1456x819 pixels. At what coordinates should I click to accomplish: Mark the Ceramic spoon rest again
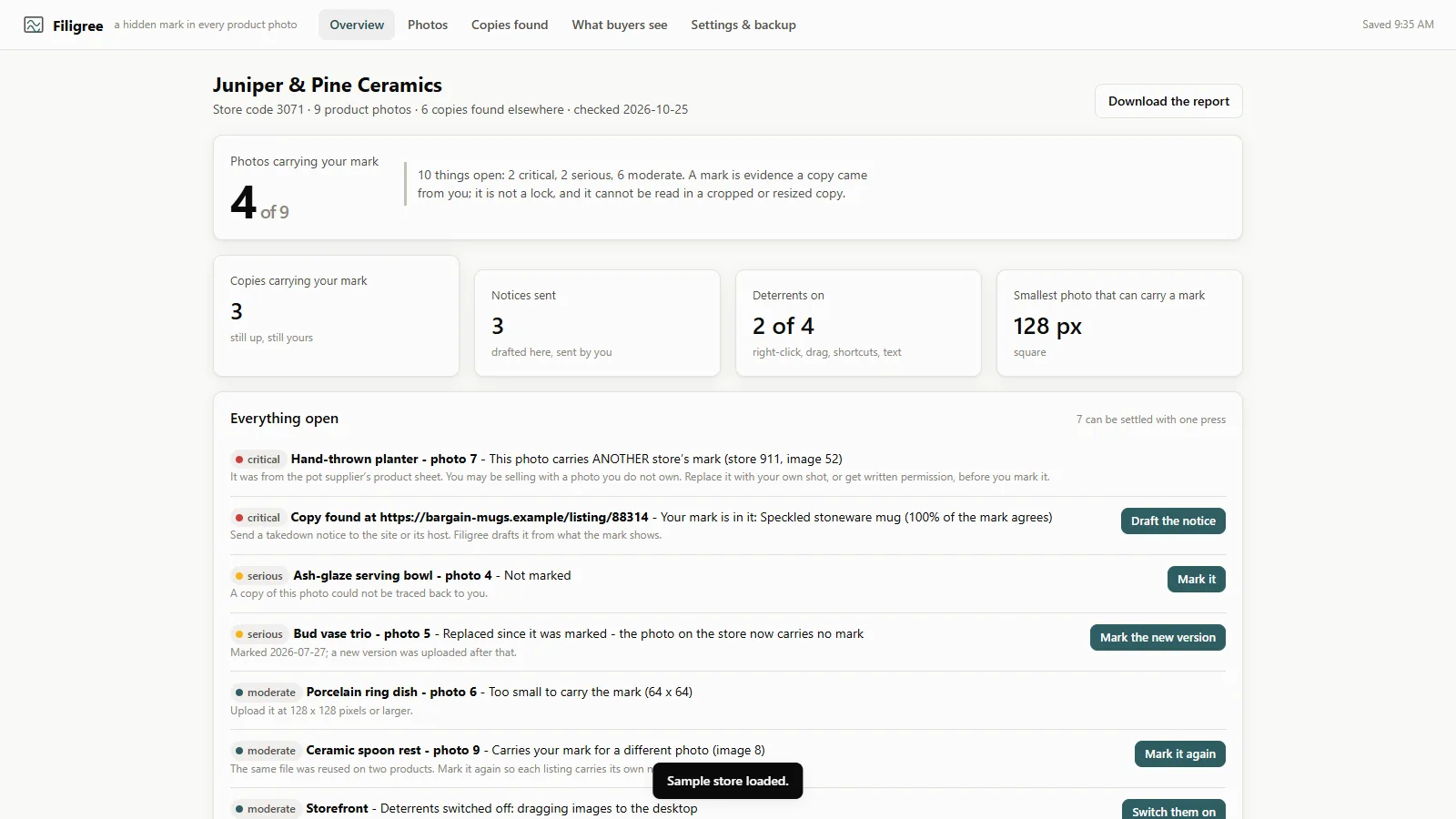coord(1179,753)
